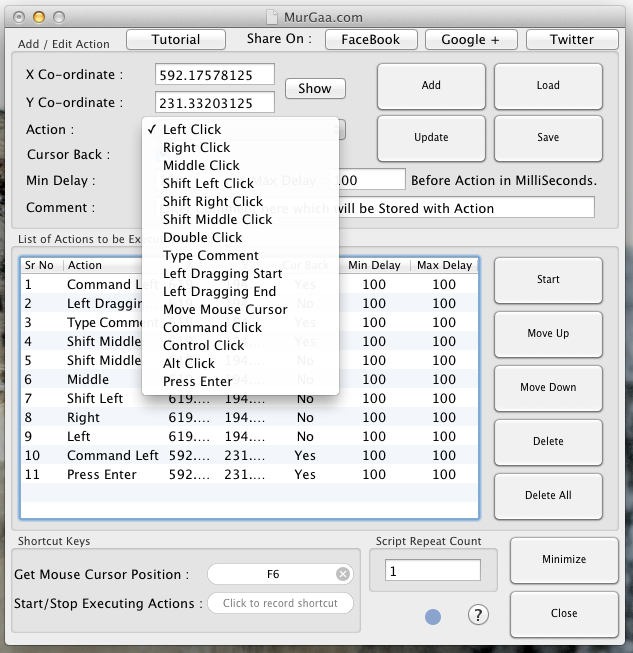Pick Shift Left Click entry
Viewport: 633px width, 653px height.
[240, 183]
